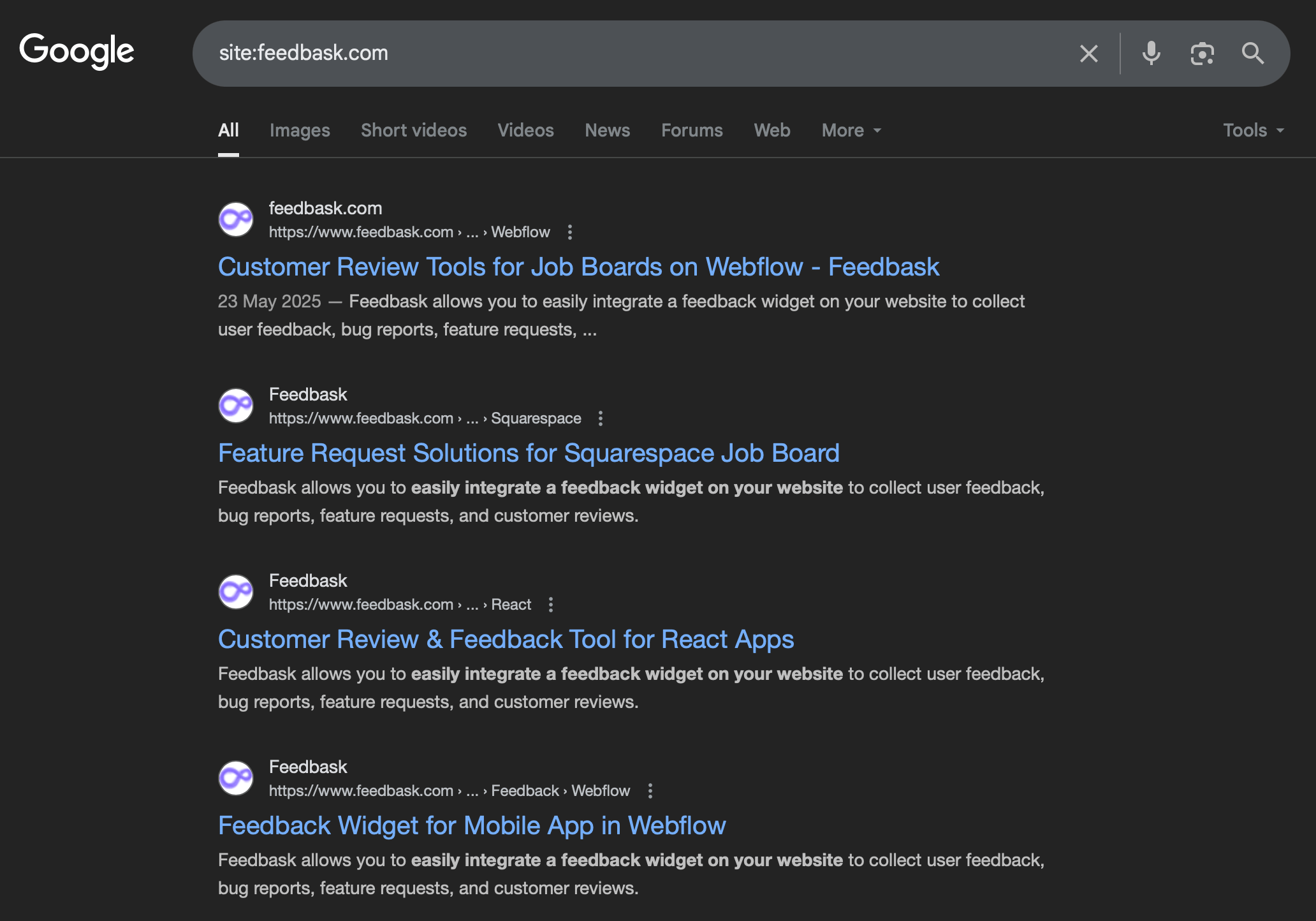This screenshot has width=1316, height=921.
Task: Click the favicon of the Mobile App Webflow result
Action: pyautogui.click(x=236, y=778)
